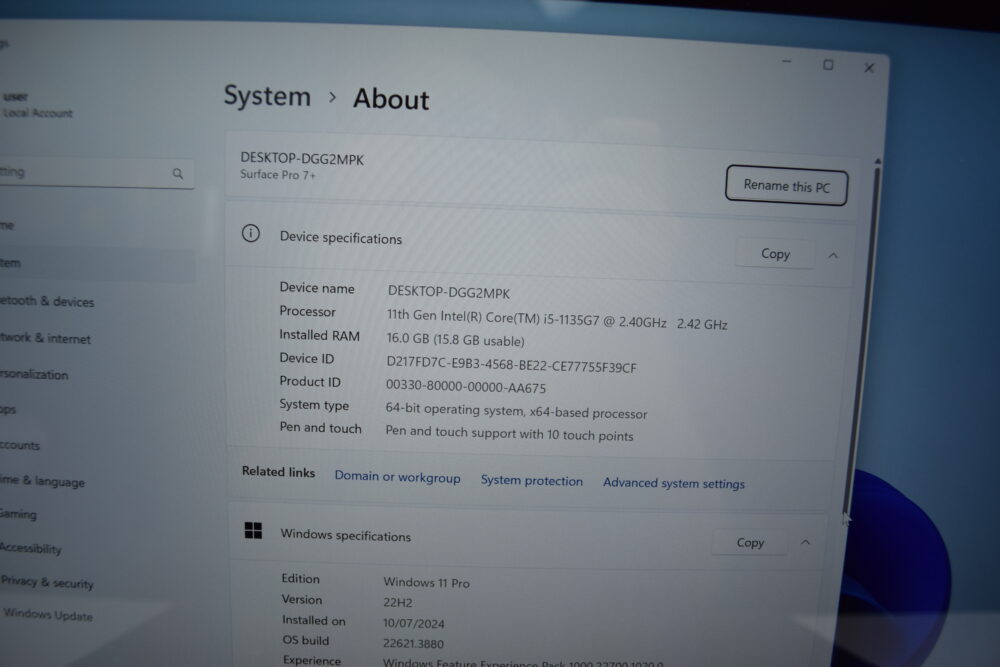Copy the Windows specifications
1000x667 pixels.
tap(750, 542)
